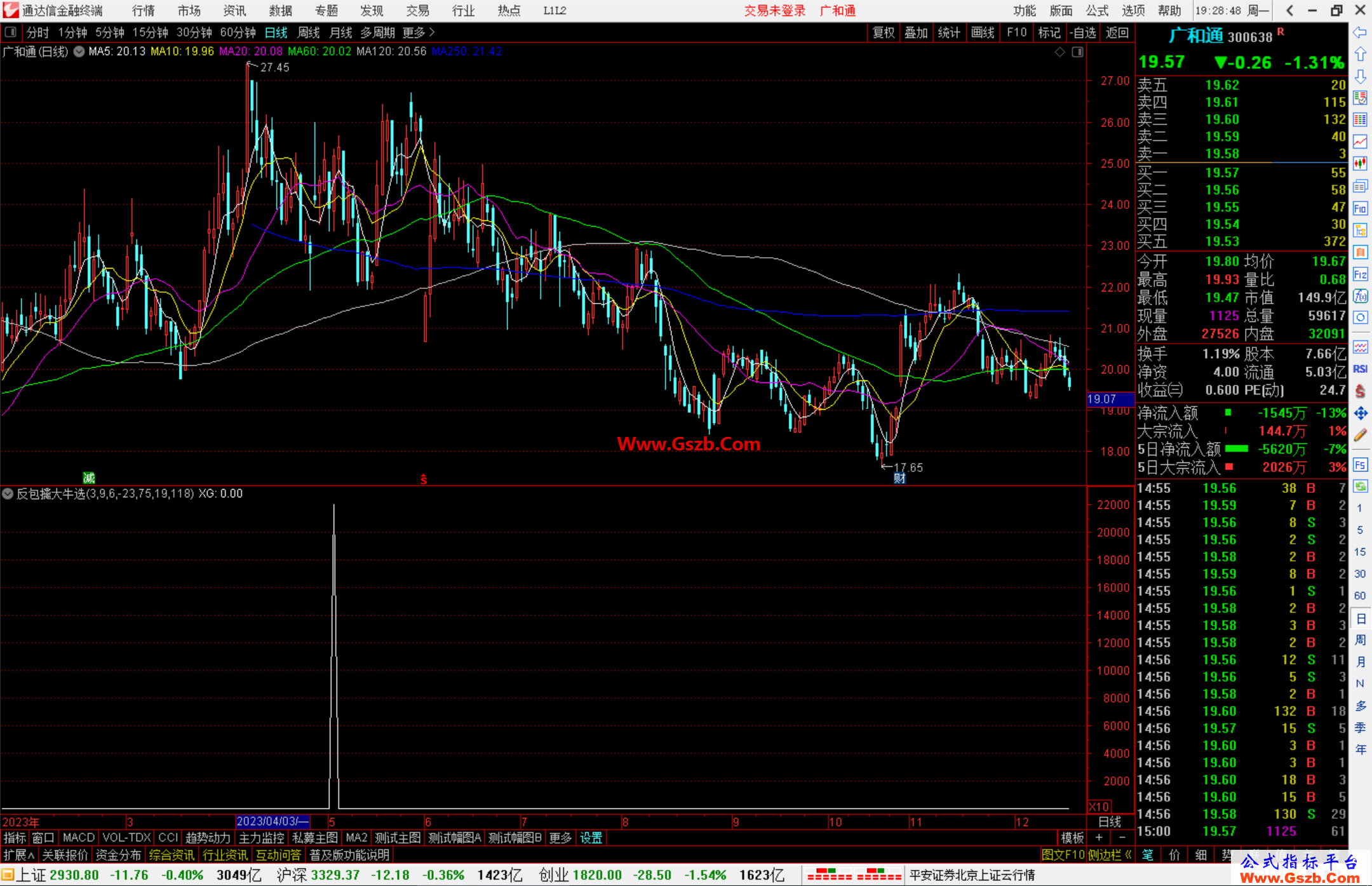The height and width of the screenshot is (886, 1372).
Task: Open the MA indicator dropdown next to 广和通(日线)
Action: point(79,51)
